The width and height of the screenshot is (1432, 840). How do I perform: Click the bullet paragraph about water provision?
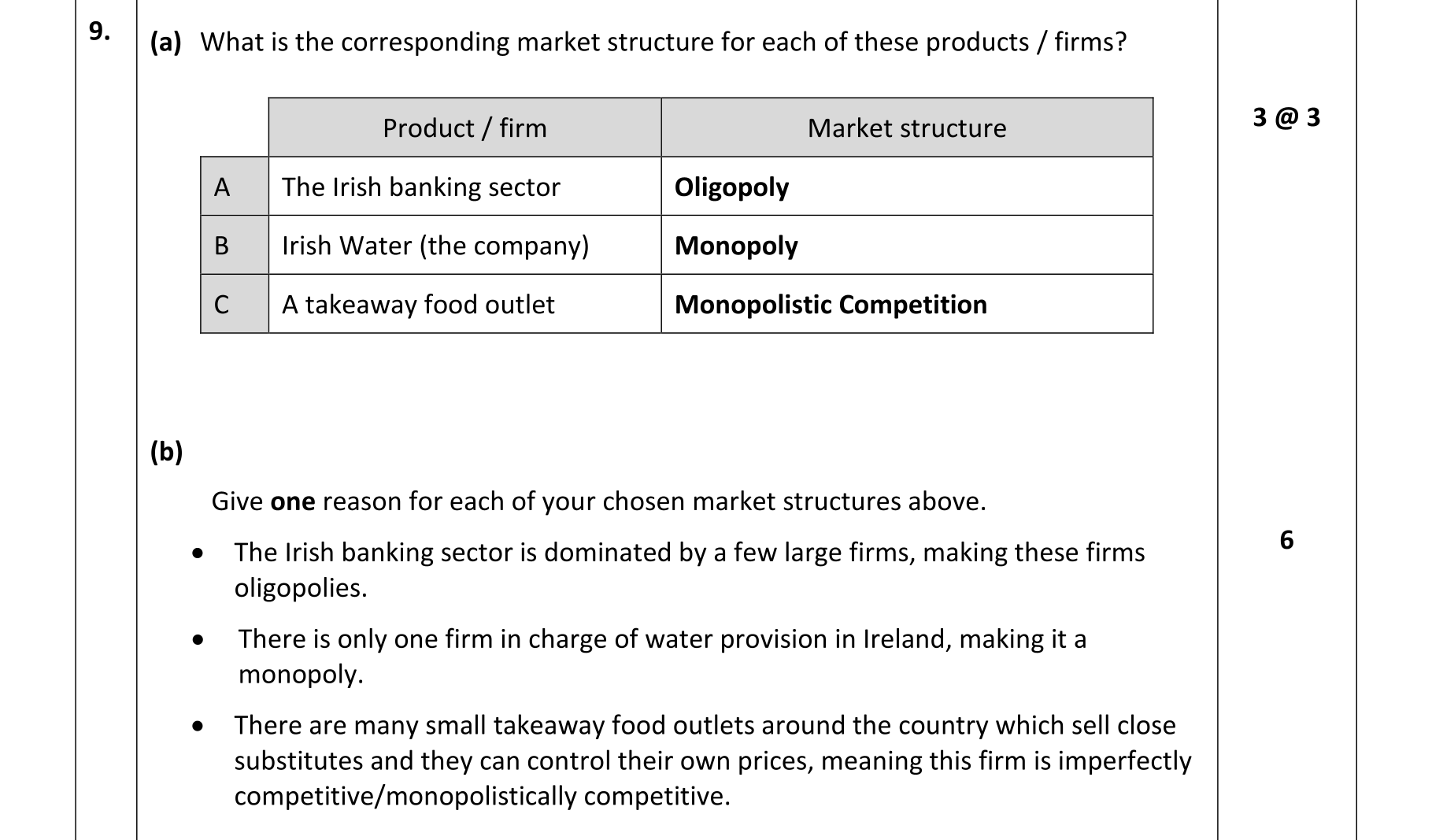661,656
